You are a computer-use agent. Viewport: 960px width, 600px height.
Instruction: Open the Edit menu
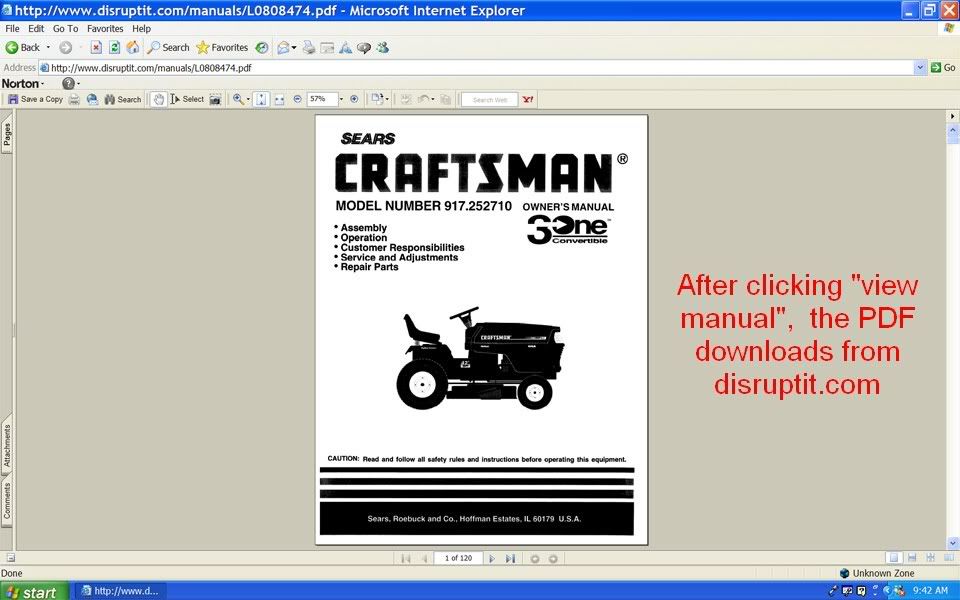click(x=36, y=28)
